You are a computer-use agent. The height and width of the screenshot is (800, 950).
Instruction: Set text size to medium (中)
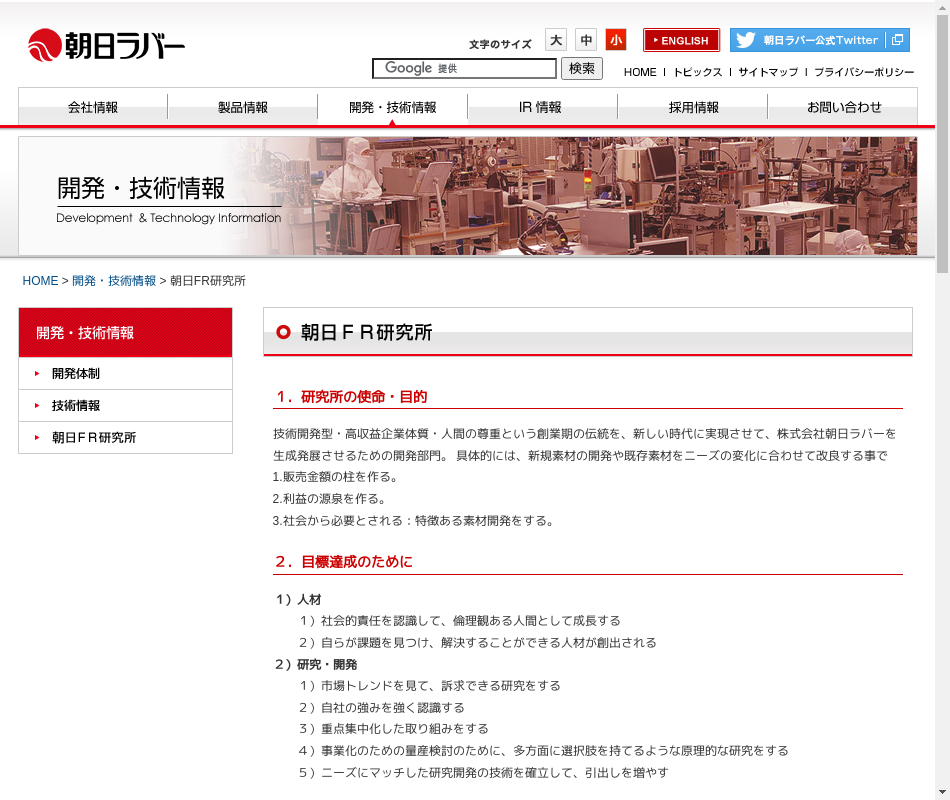tap(586, 40)
